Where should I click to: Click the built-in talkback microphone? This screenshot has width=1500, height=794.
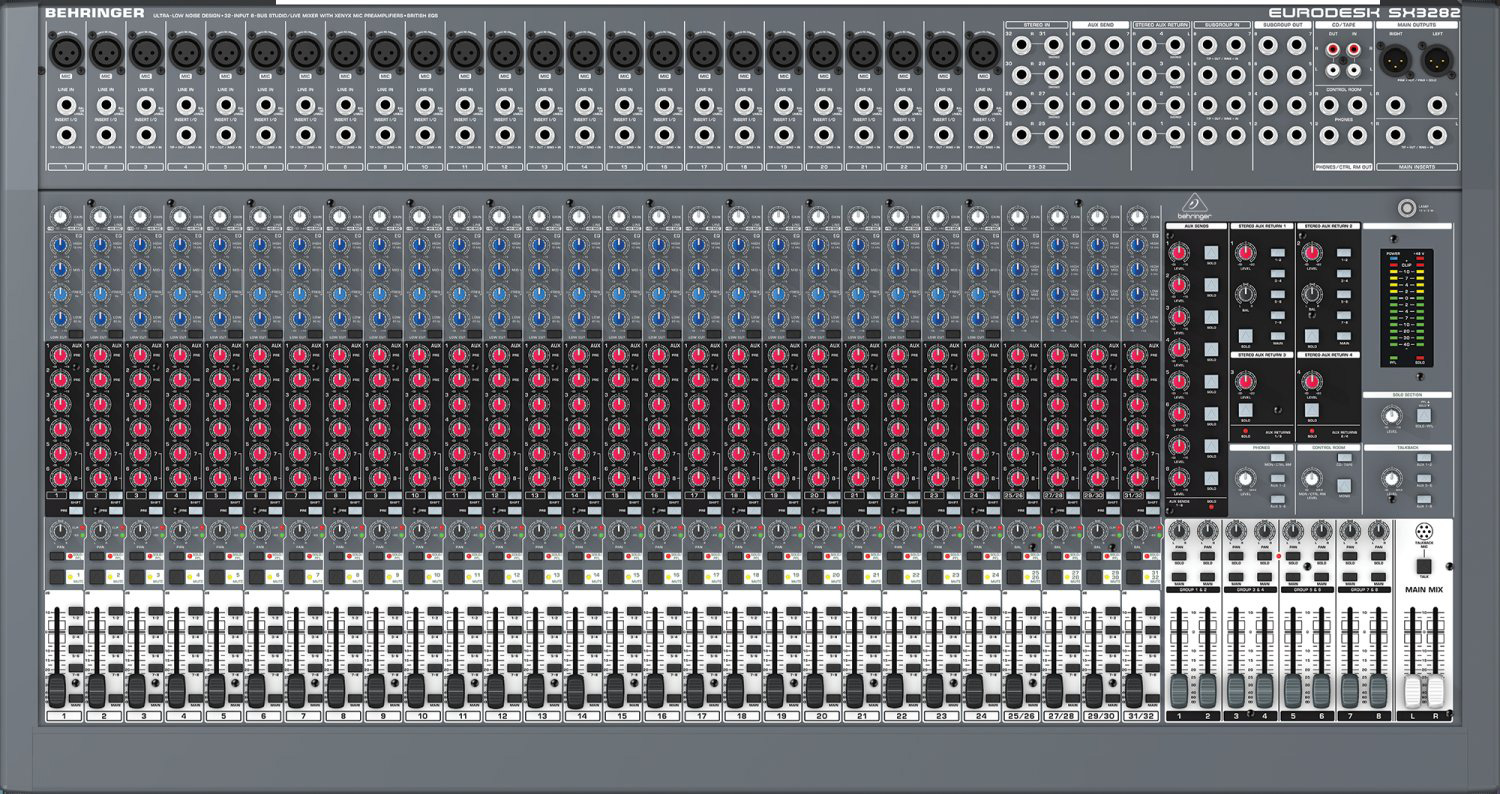click(x=1424, y=531)
